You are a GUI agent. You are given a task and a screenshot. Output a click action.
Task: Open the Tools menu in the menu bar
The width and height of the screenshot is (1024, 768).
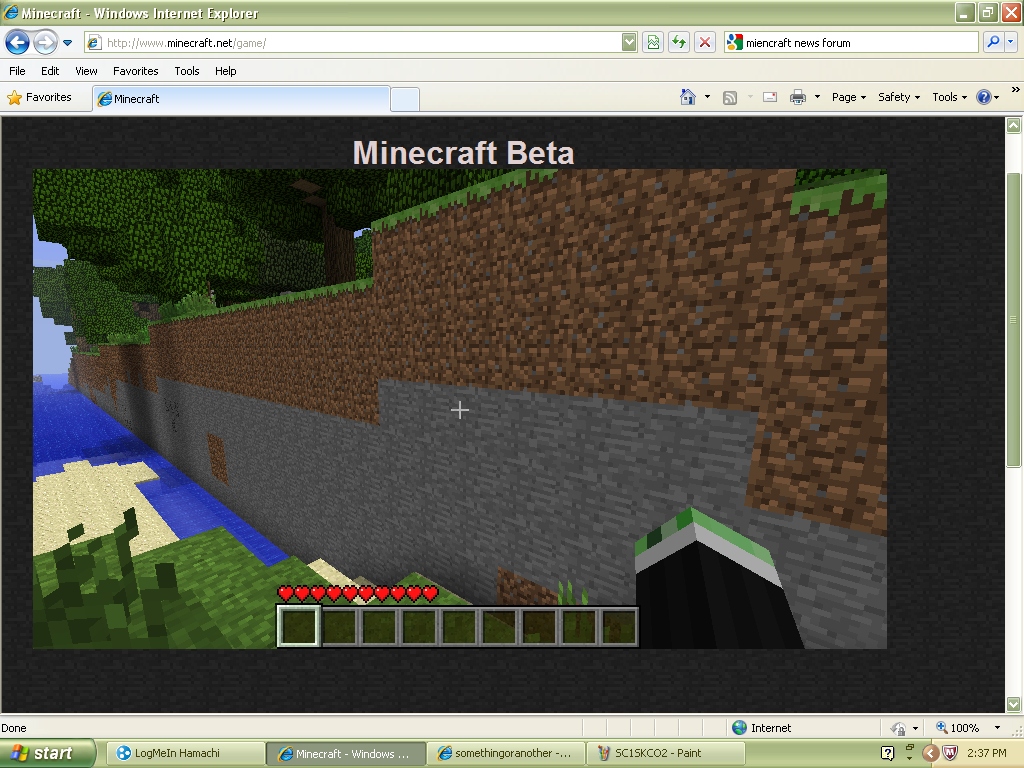pos(187,71)
